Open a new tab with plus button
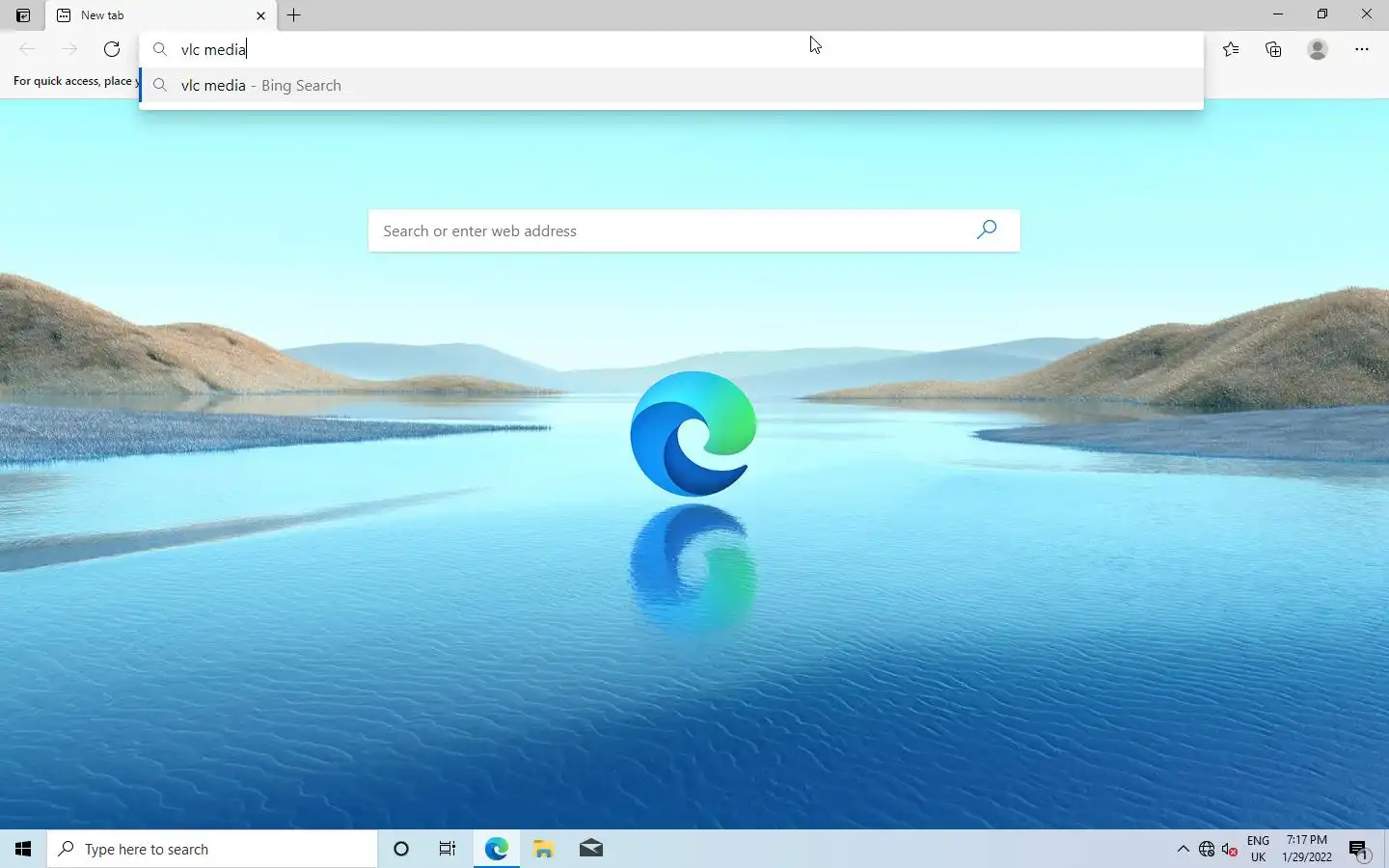This screenshot has width=1389, height=868. coord(294,15)
